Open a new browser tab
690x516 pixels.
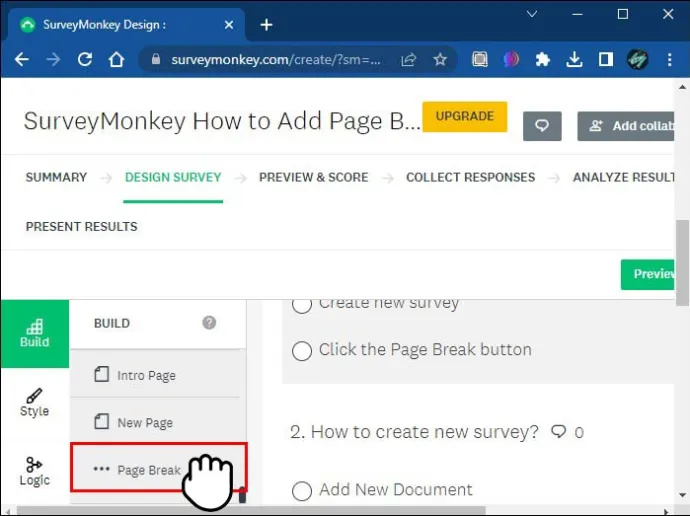pos(266,25)
